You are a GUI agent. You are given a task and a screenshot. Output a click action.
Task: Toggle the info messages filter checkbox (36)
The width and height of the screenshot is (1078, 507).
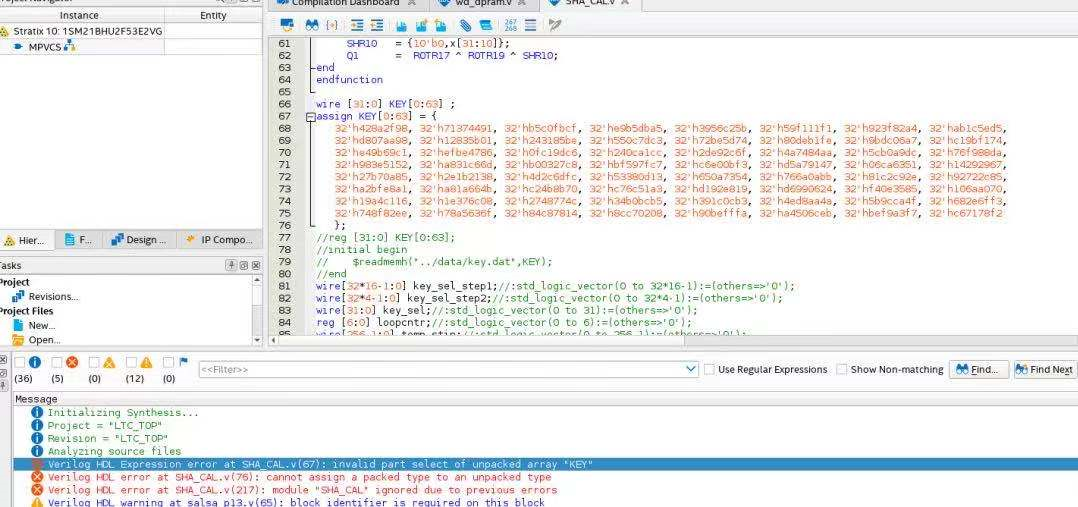coord(19,362)
